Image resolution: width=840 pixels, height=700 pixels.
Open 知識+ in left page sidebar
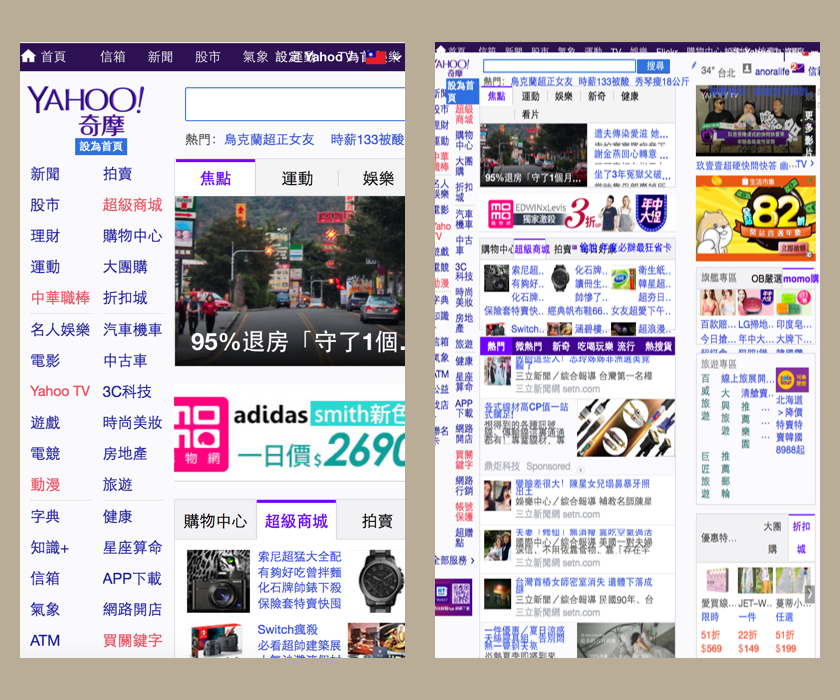coord(49,547)
